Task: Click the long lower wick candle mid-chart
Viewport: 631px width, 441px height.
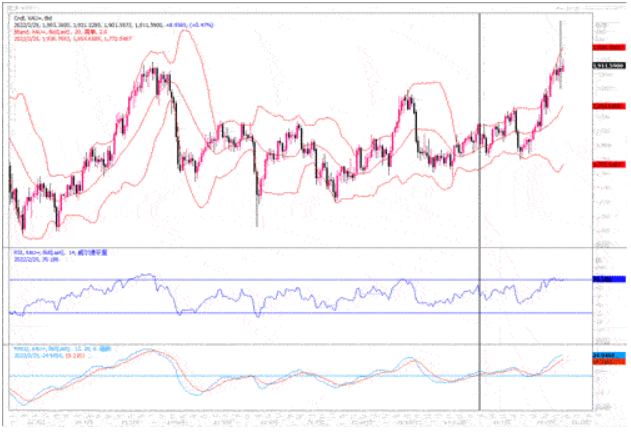Action: pos(257,215)
